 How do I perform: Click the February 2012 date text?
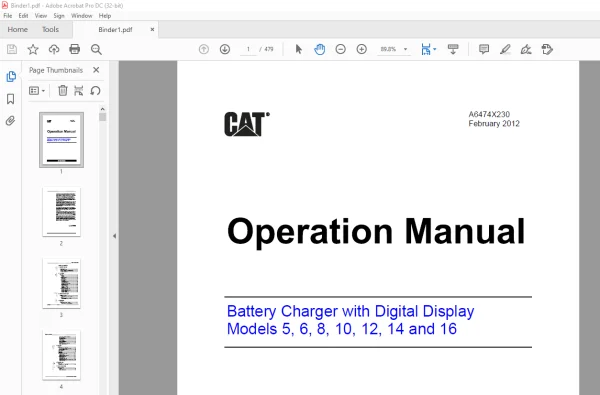[494, 124]
